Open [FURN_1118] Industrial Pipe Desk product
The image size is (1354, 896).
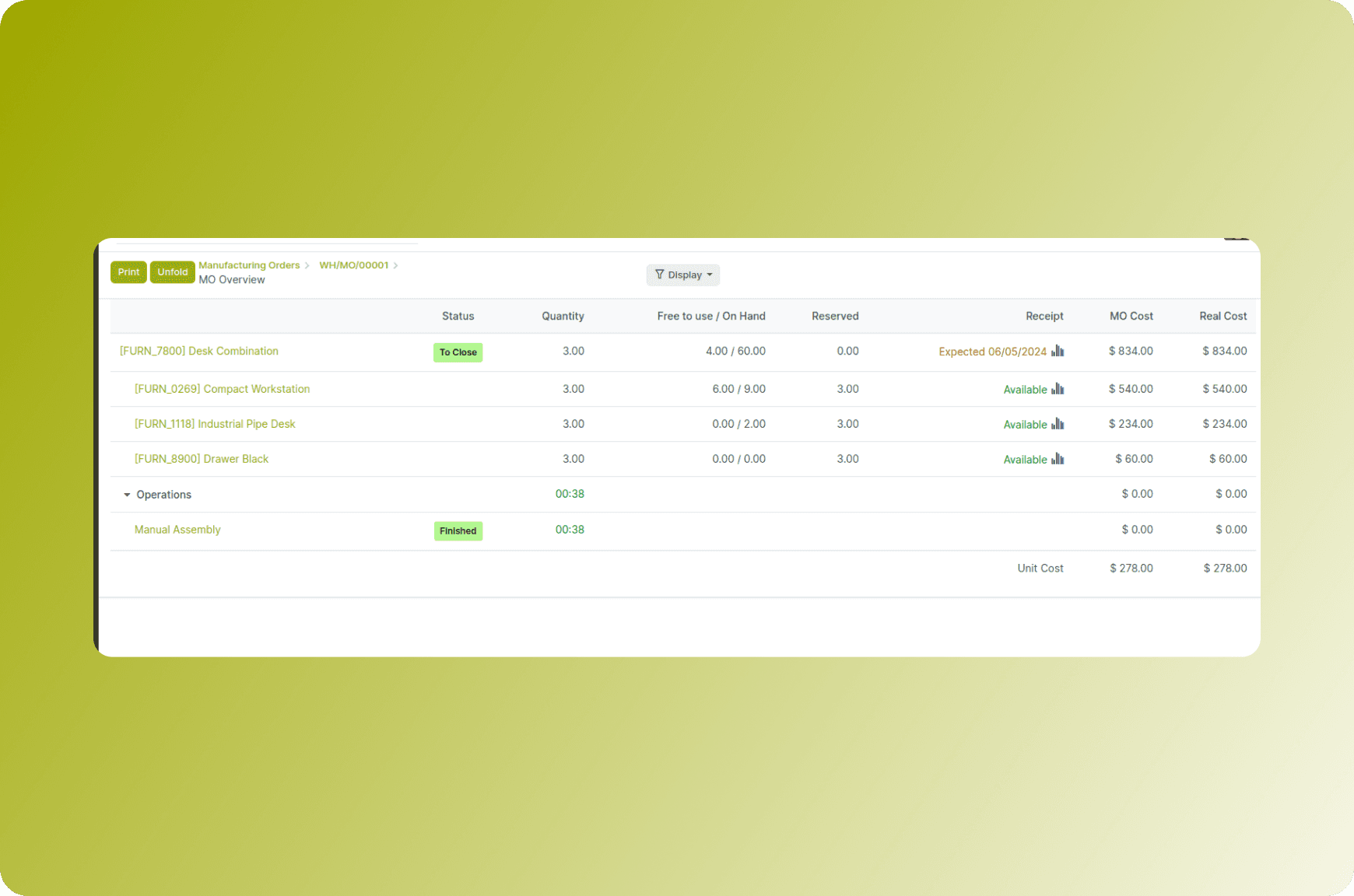click(x=215, y=424)
